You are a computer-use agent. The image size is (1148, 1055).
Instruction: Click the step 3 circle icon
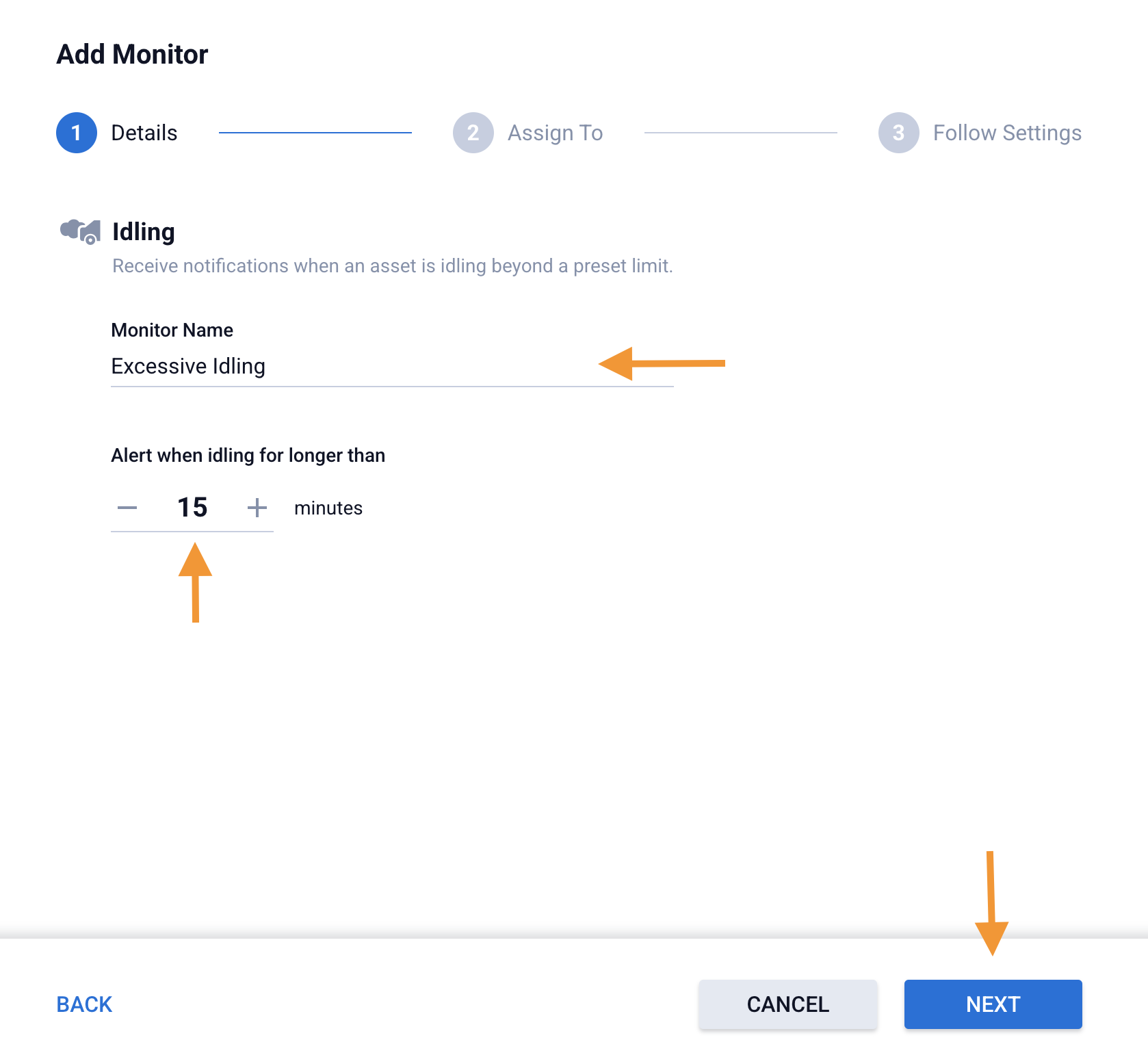coord(898,133)
